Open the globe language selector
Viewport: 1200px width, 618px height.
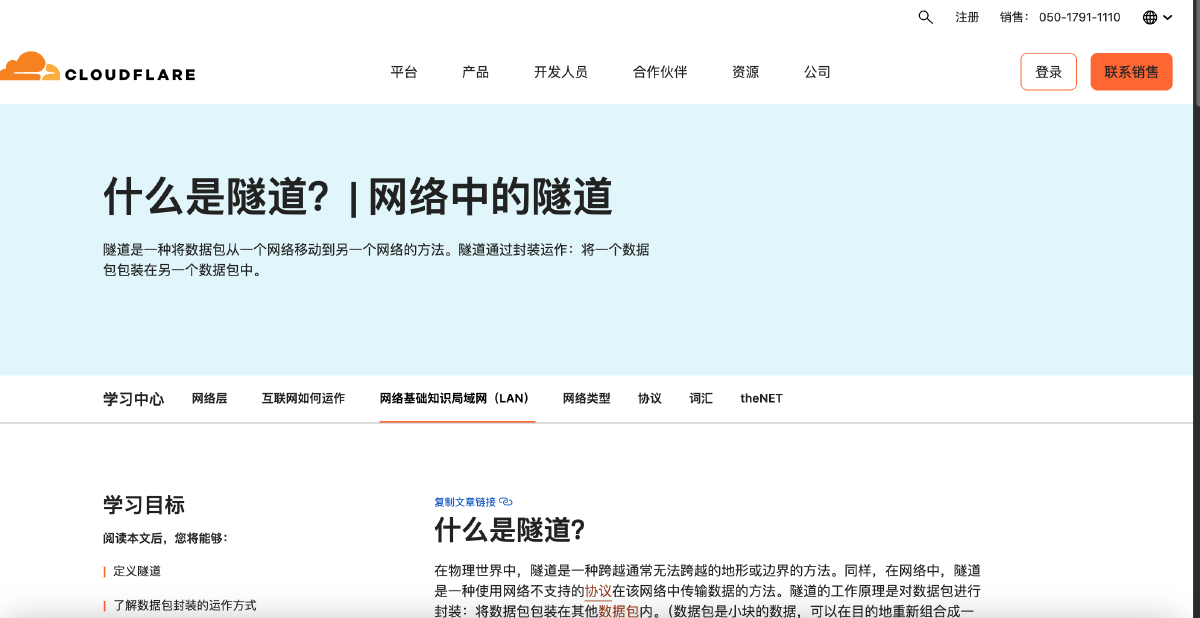pos(1150,17)
